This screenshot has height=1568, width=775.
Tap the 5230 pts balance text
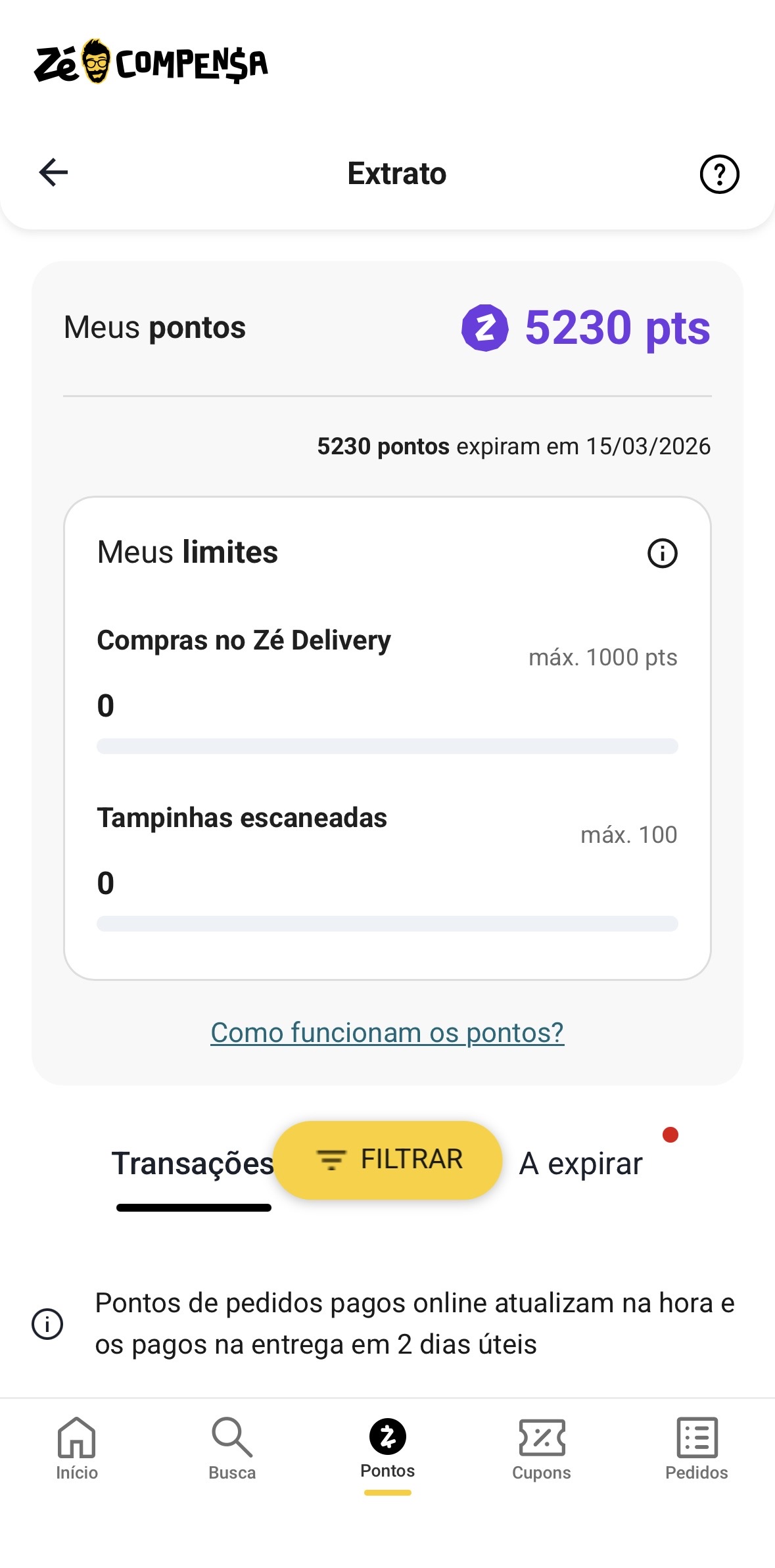click(617, 327)
